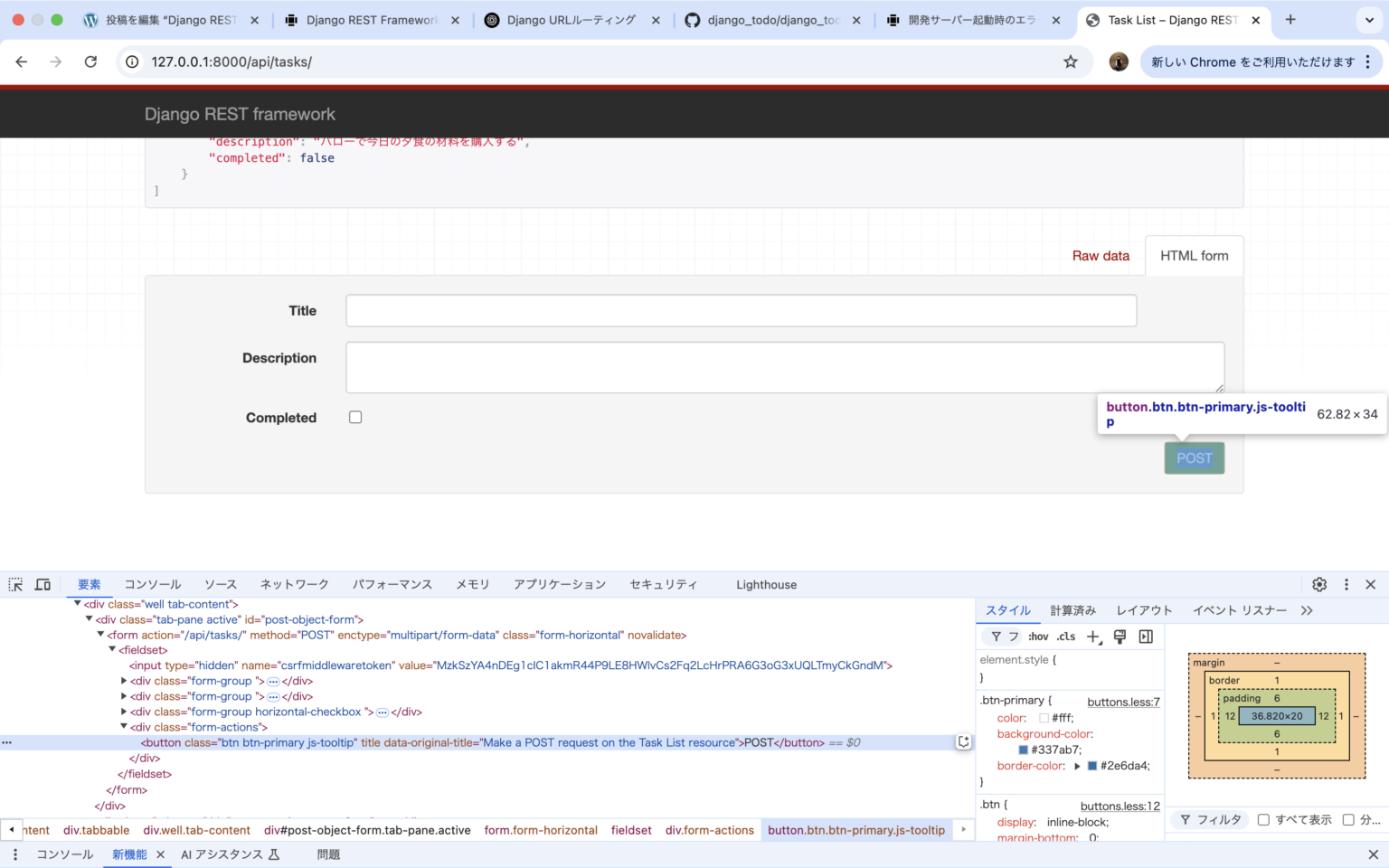Select the element inspection tool in DevTools
This screenshot has height=868, width=1389.
(14, 584)
